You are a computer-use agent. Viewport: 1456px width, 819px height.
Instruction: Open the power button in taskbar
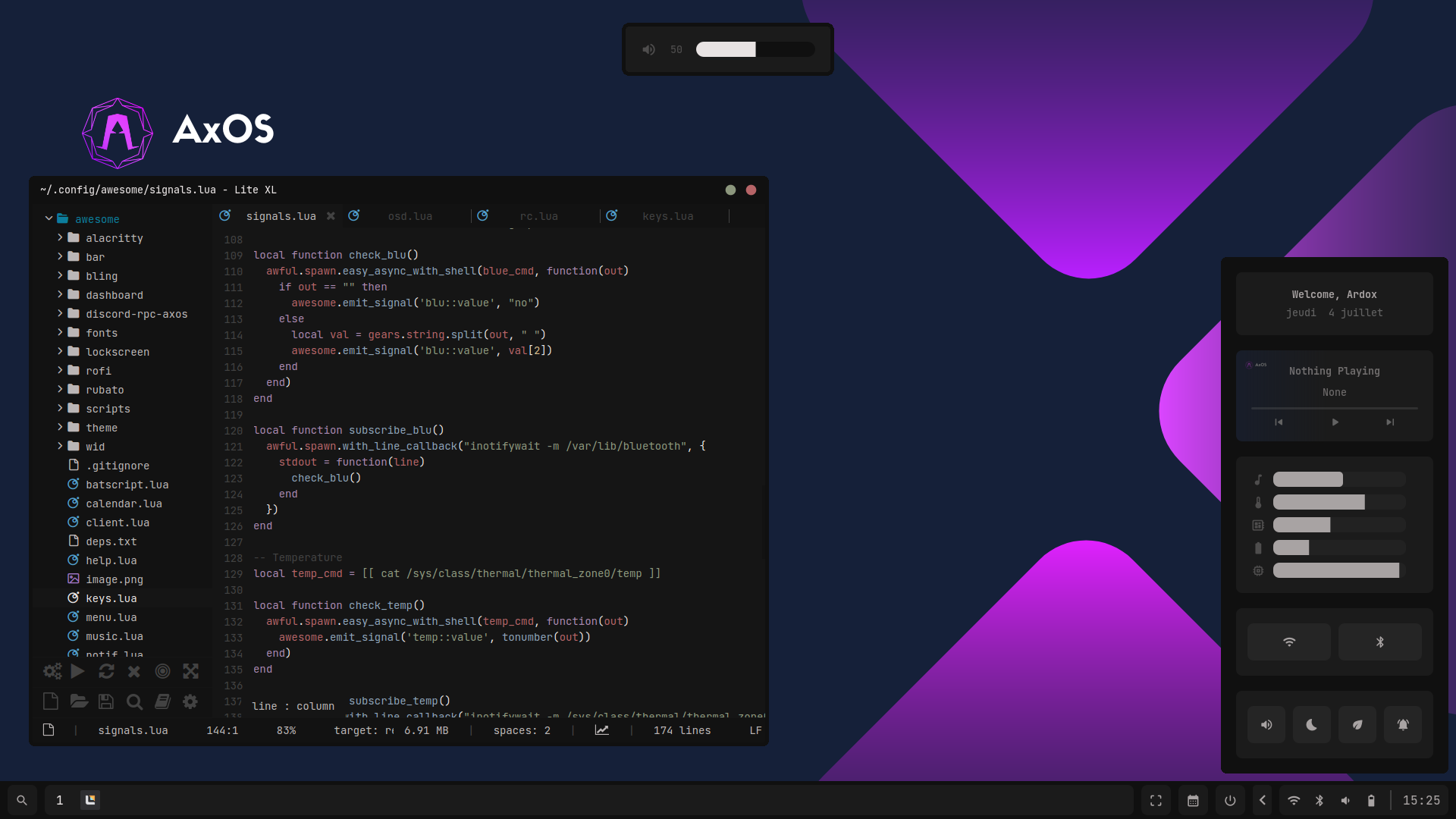pyautogui.click(x=1230, y=801)
